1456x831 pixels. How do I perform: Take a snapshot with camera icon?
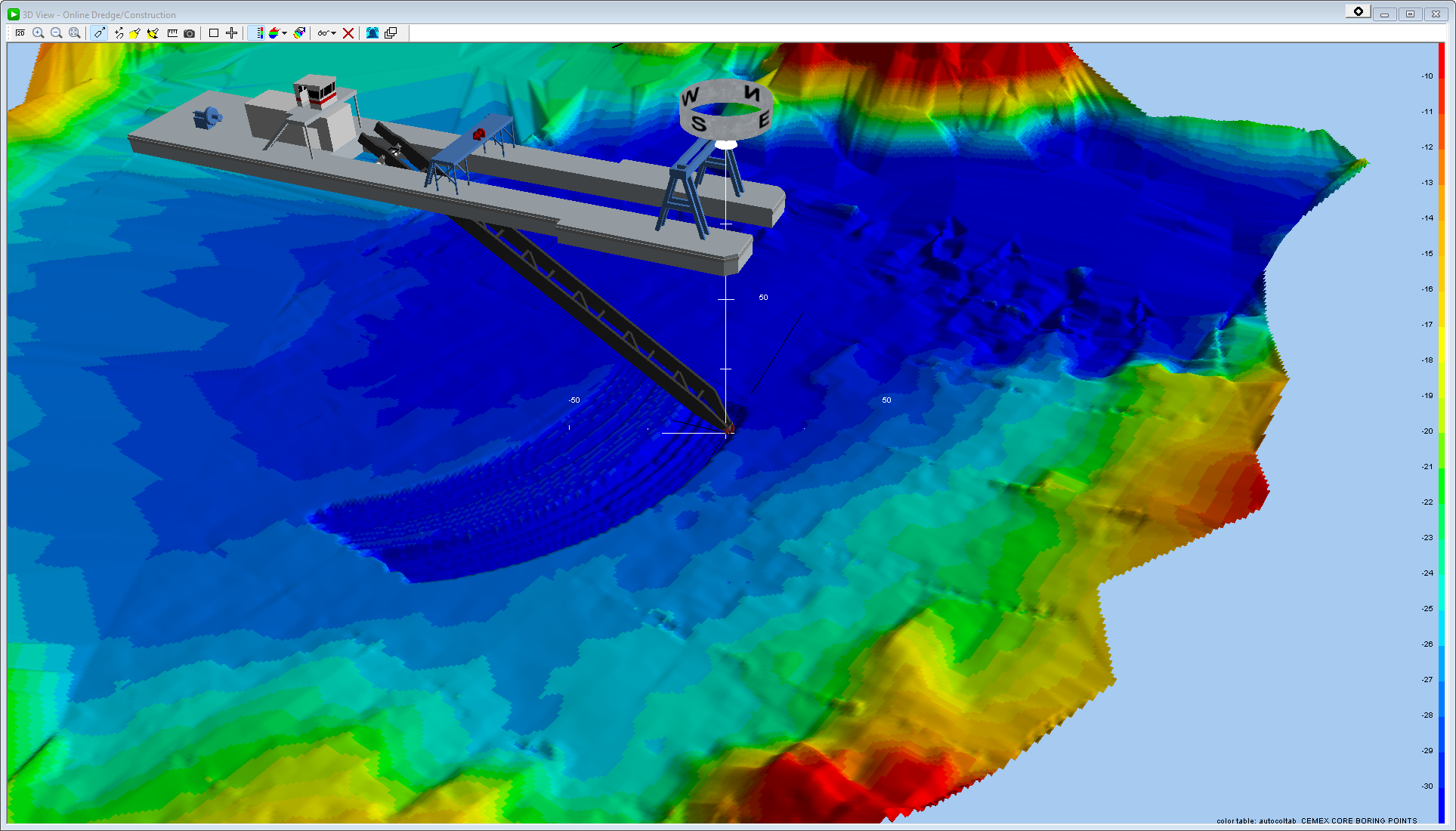(190, 33)
